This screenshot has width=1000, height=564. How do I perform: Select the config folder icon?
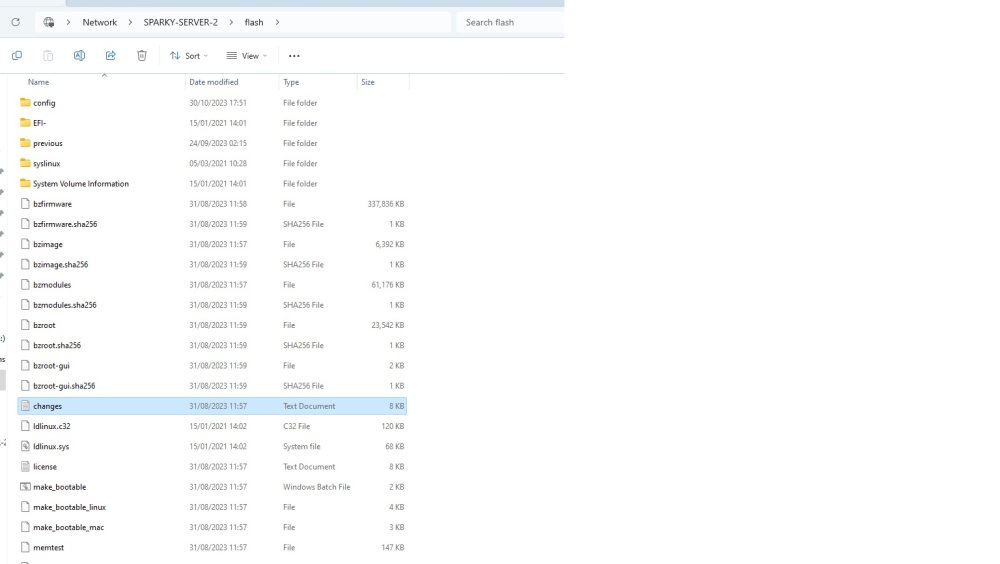coord(25,103)
